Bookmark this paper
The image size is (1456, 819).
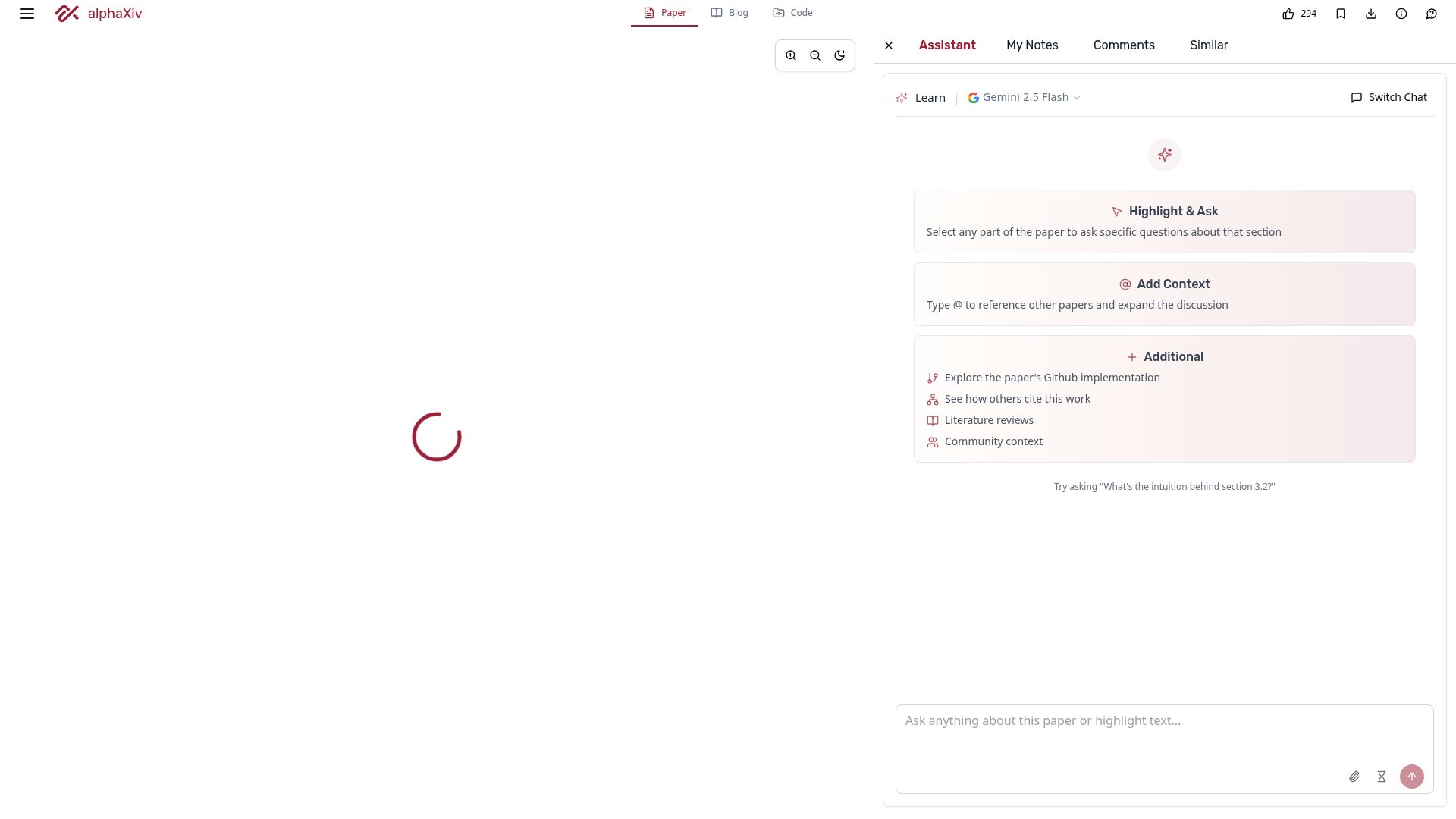(x=1341, y=14)
